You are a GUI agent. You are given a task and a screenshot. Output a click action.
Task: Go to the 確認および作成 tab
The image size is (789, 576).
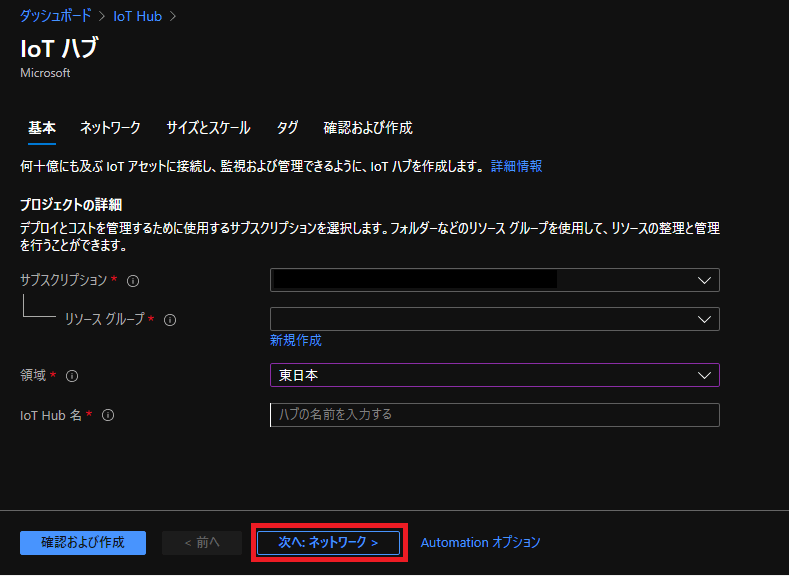click(x=368, y=128)
